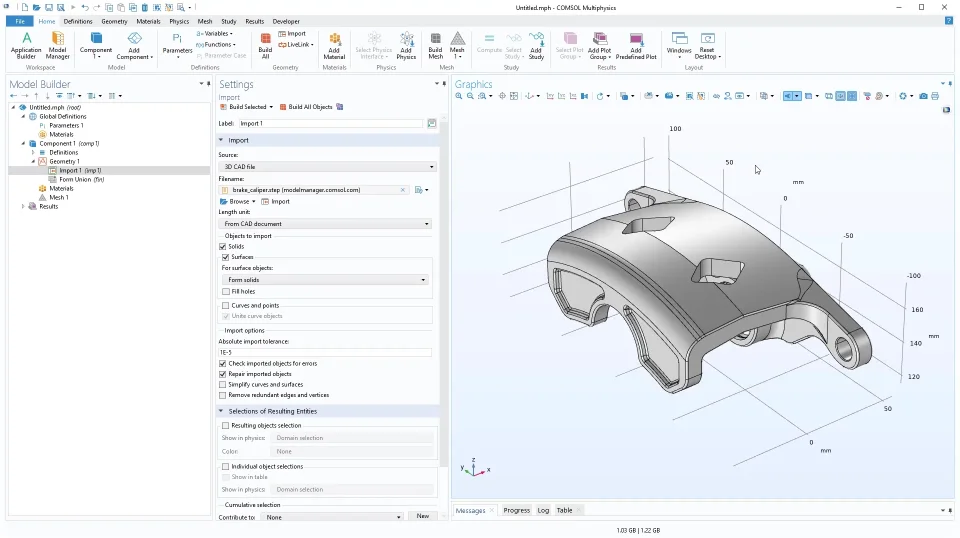The width and height of the screenshot is (960, 538).
Task: Click the Absolute import tolerance field
Action: tap(325, 352)
